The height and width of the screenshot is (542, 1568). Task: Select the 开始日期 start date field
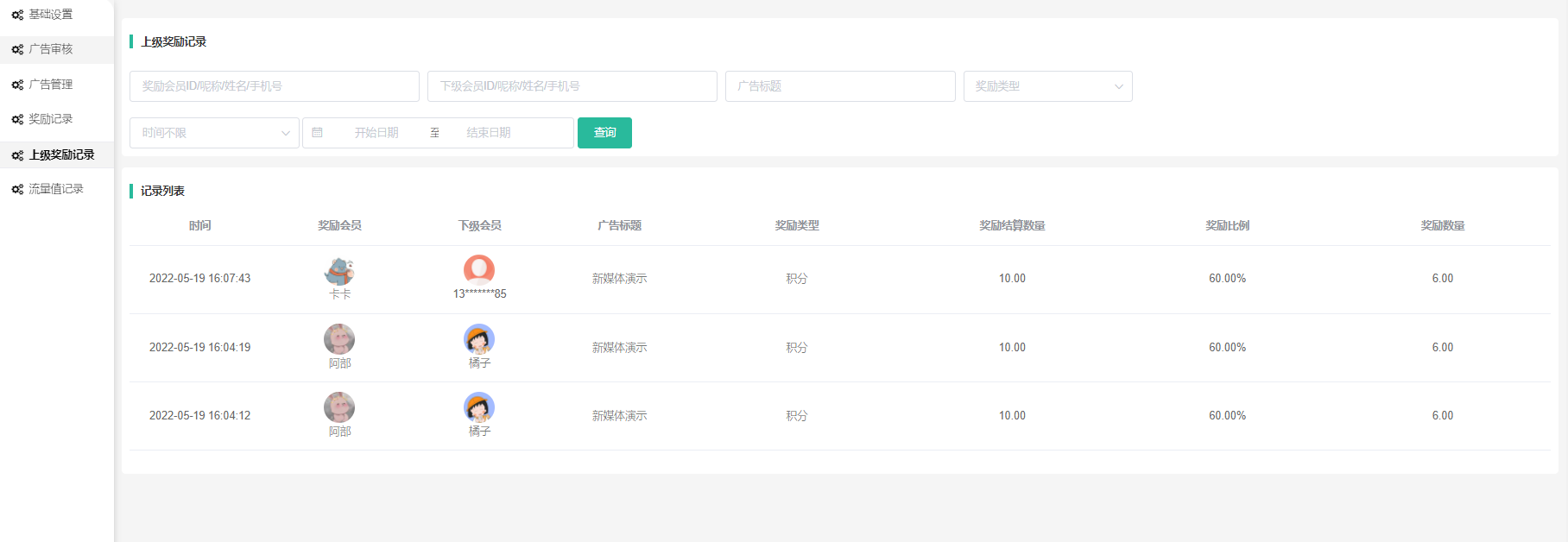(x=376, y=133)
